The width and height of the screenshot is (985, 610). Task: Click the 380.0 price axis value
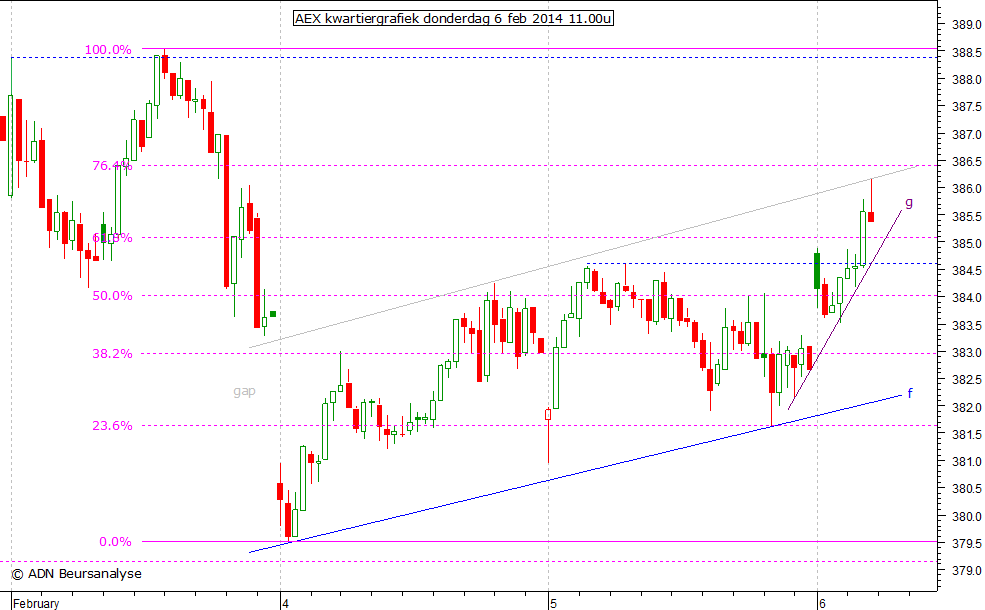(967, 516)
